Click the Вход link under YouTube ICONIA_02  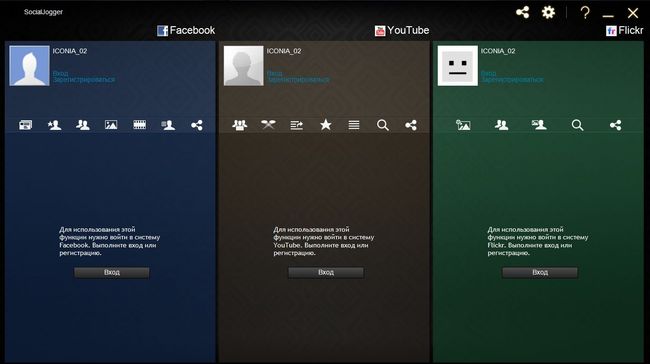click(x=274, y=73)
